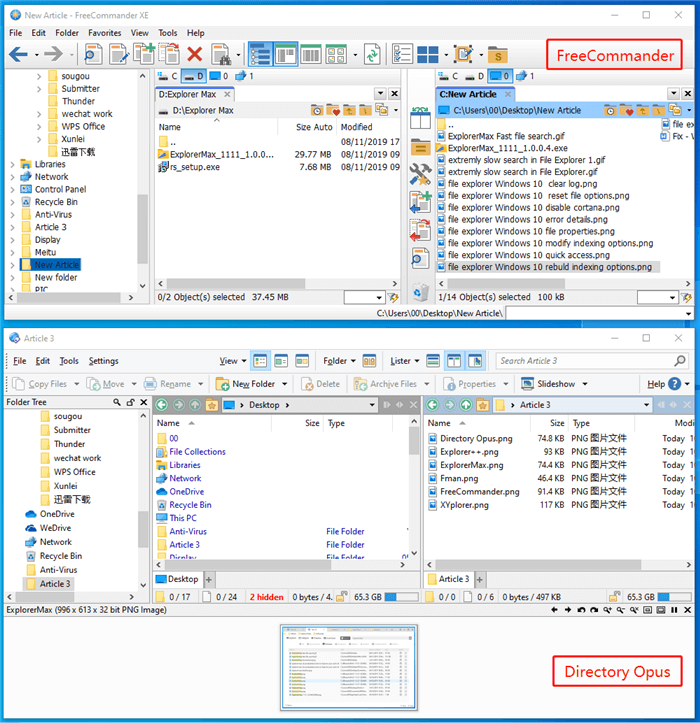Open the View file icon in FreeCommander toolbar
The height and width of the screenshot is (723, 700).
pos(93,54)
